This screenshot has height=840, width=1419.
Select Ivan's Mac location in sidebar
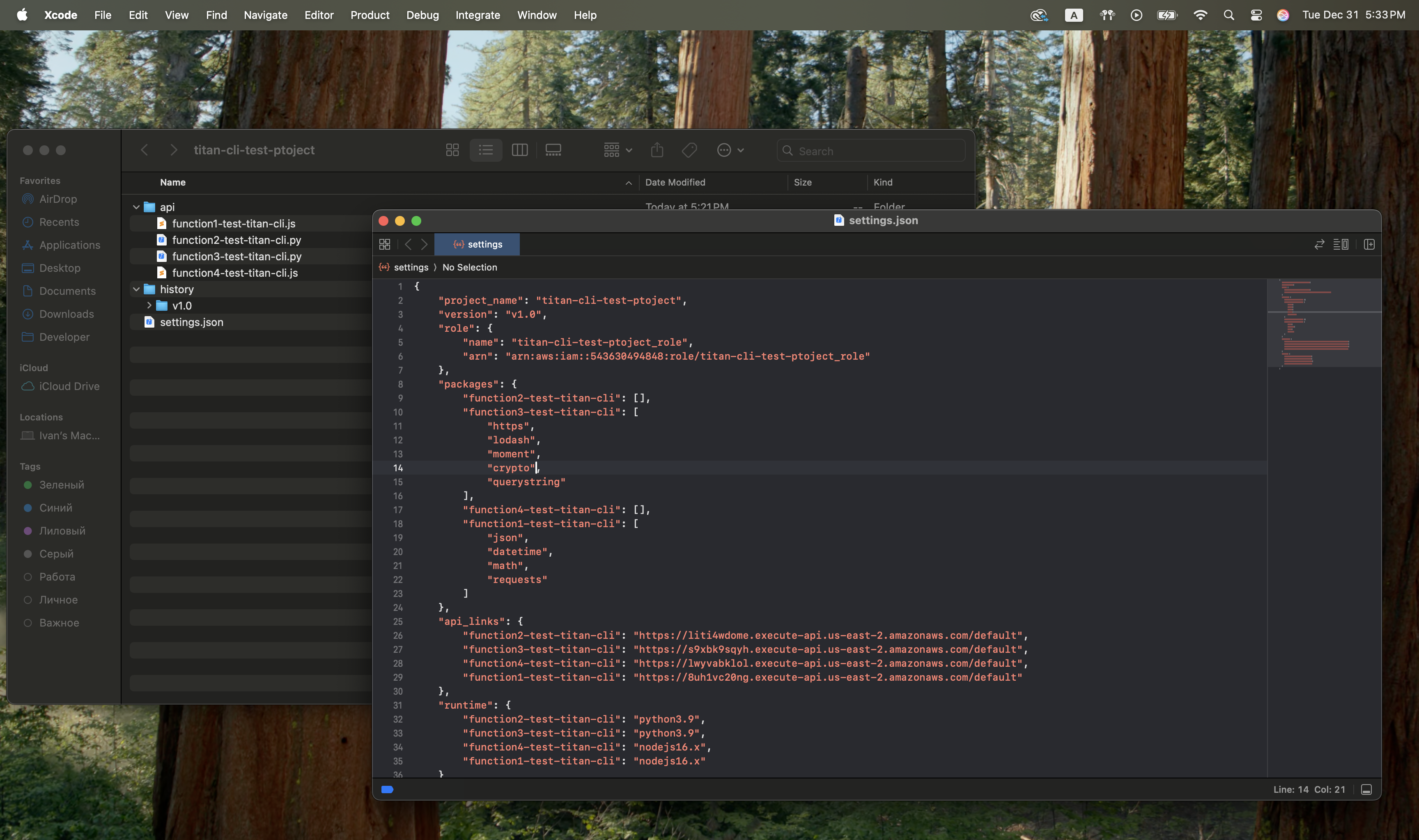click(69, 435)
